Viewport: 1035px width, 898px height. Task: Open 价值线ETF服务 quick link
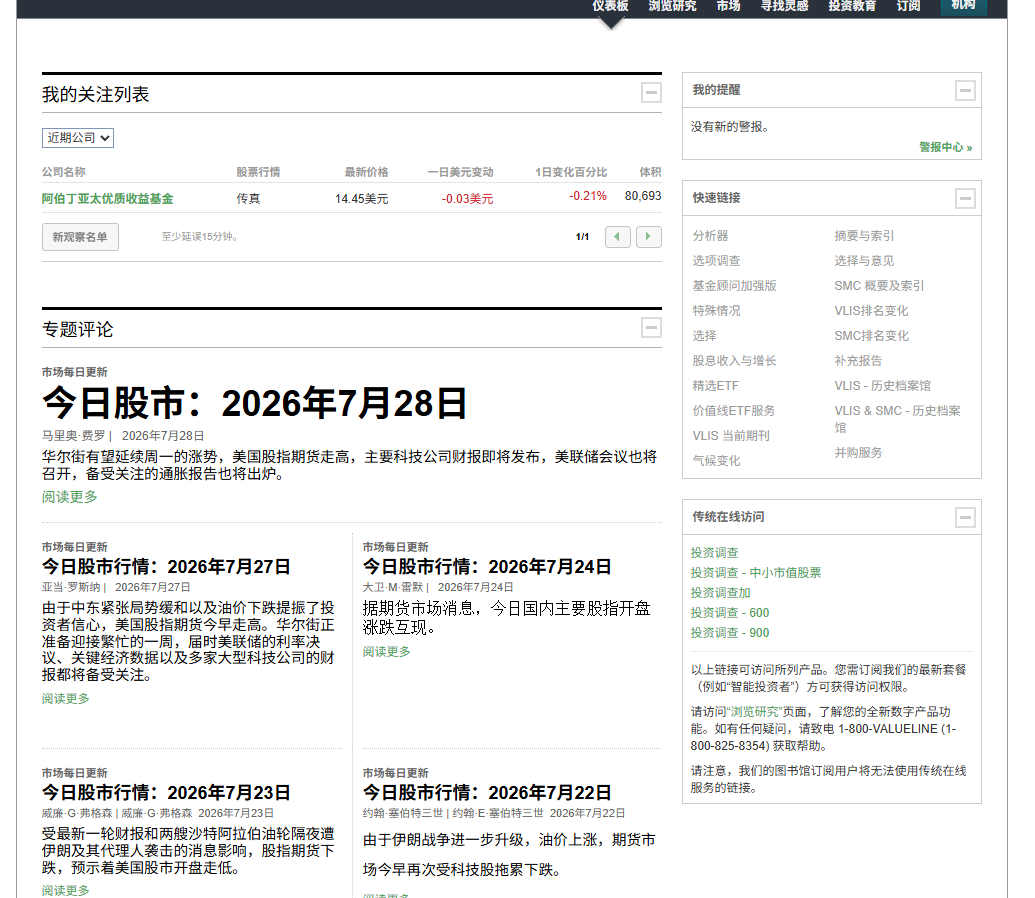pyautogui.click(x=733, y=411)
